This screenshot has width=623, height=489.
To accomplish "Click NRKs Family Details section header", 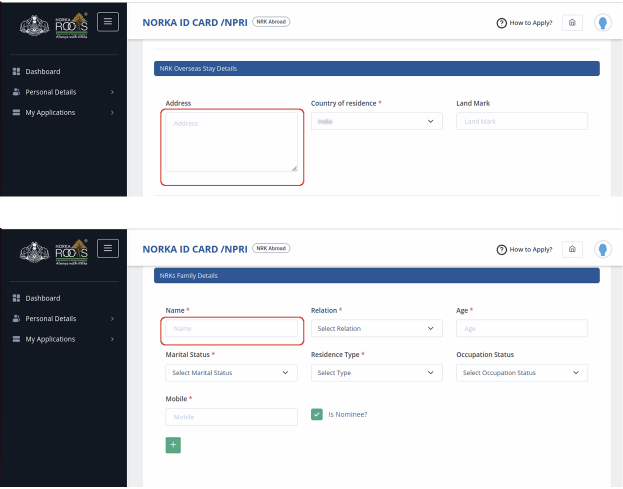I will pos(377,276).
